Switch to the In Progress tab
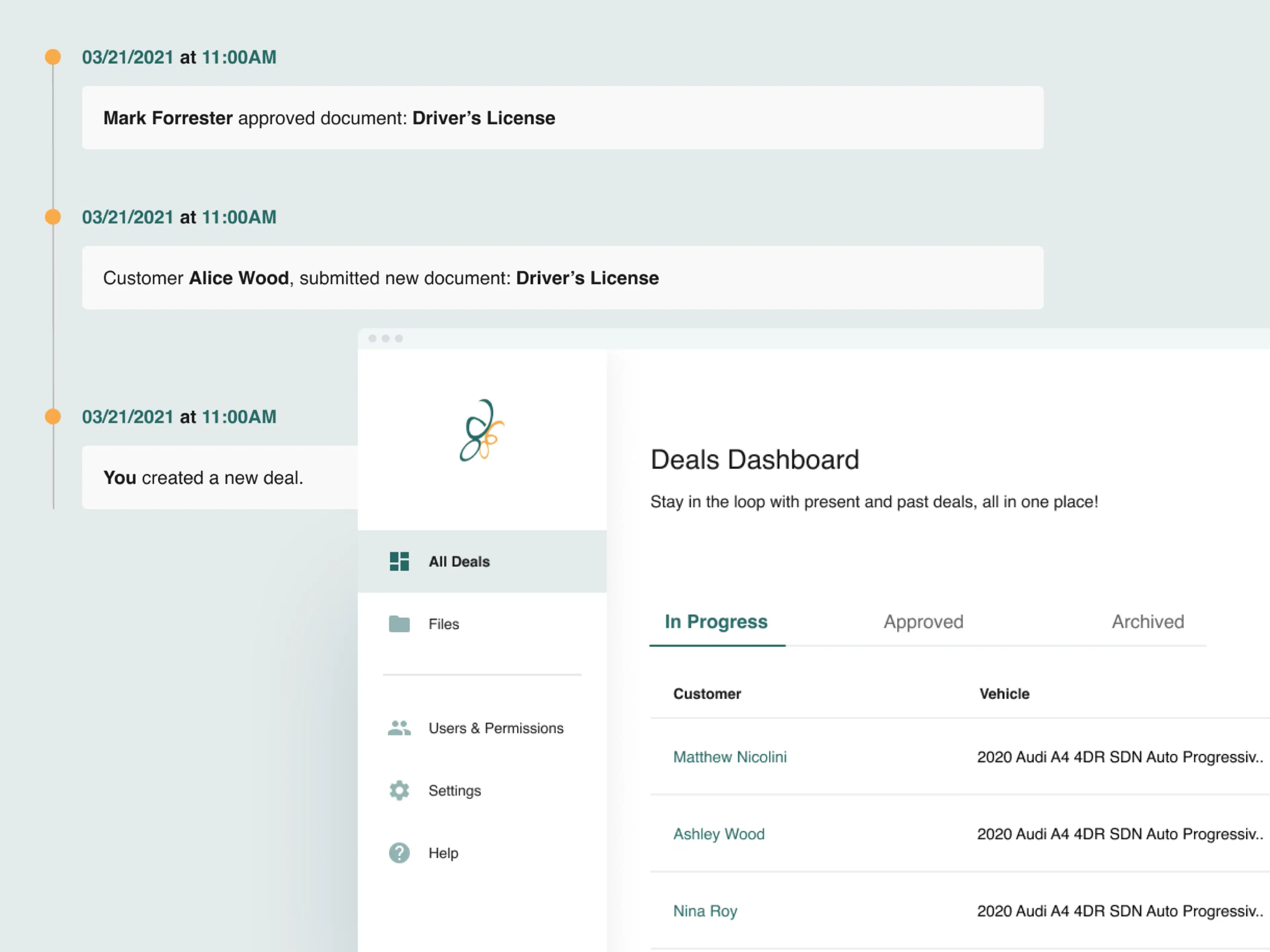1270x952 pixels. pyautogui.click(x=716, y=621)
